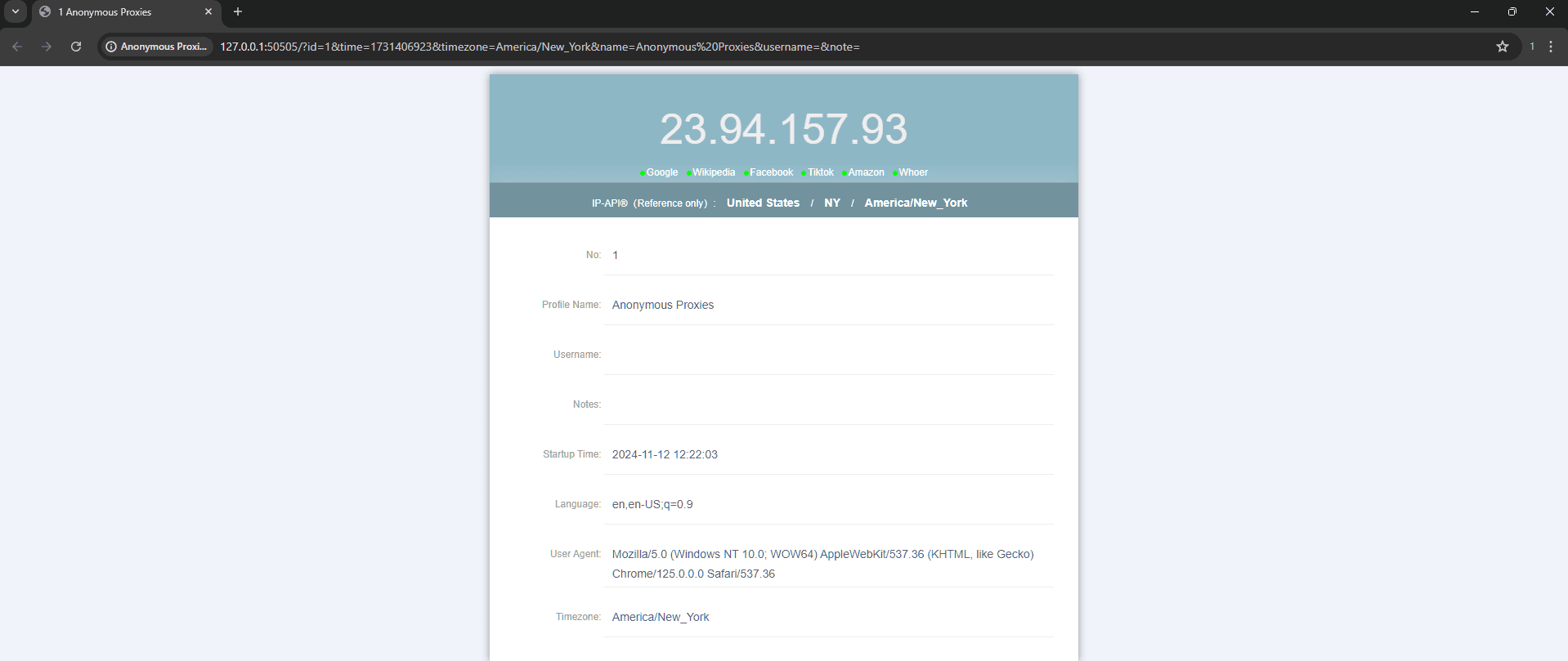Screen dimensions: 1568x661
Task: Click the Startup Time value 2024-11-12 12:22:03
Action: point(665,454)
